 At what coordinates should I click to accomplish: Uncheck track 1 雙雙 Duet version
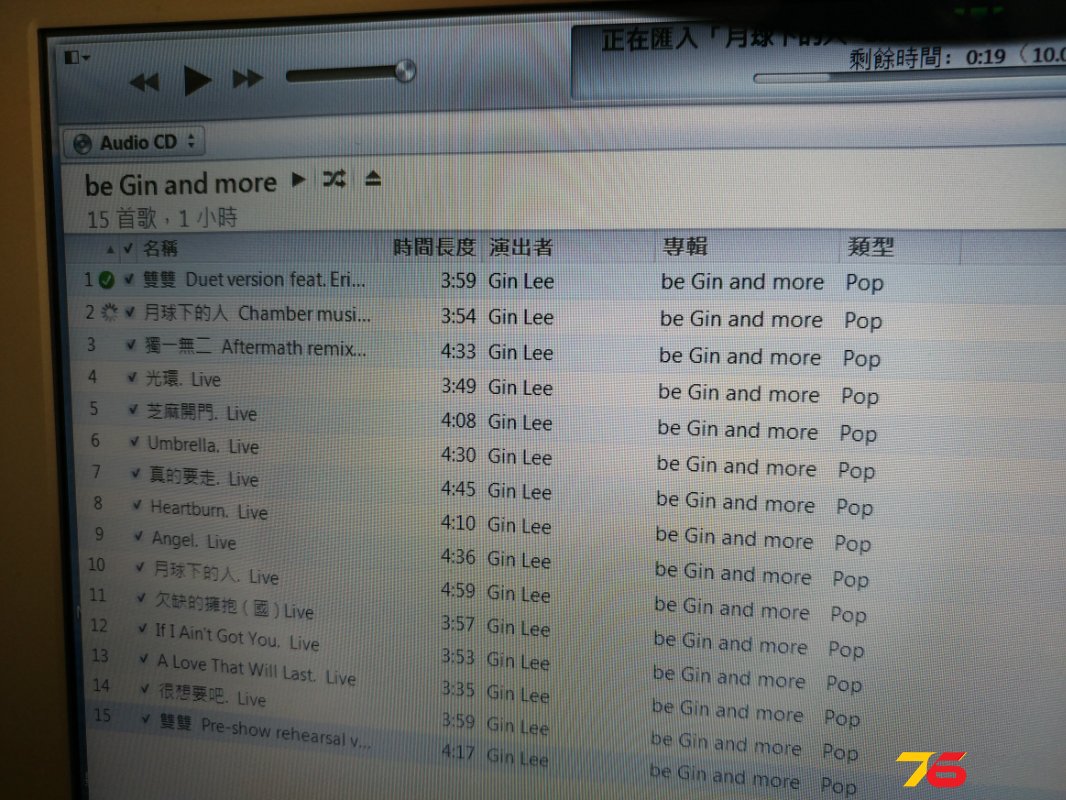(128, 279)
